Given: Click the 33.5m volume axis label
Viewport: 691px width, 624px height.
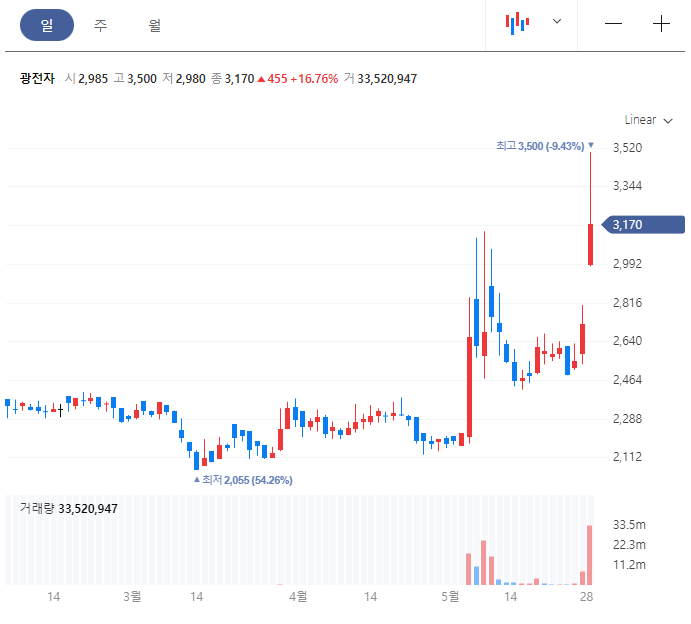Looking at the screenshot, I should [x=629, y=525].
